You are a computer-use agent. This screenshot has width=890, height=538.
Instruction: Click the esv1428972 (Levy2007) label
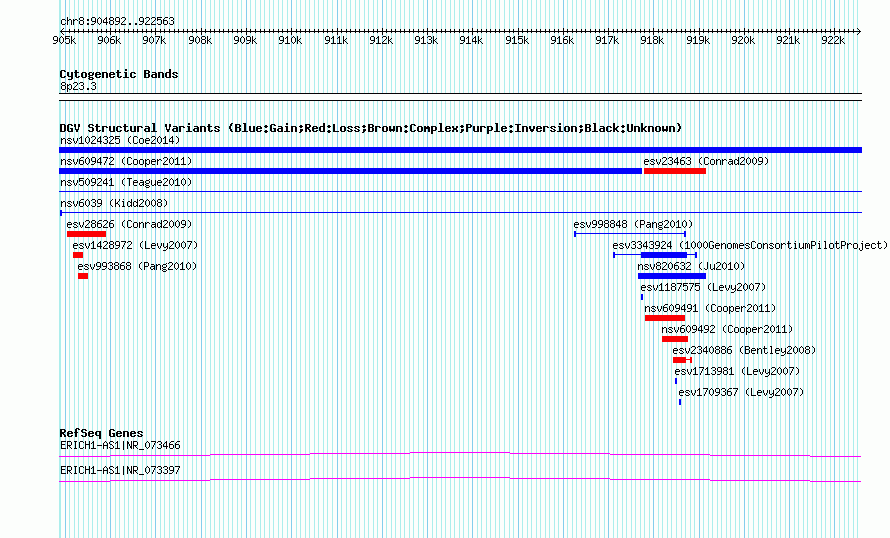pos(135,245)
